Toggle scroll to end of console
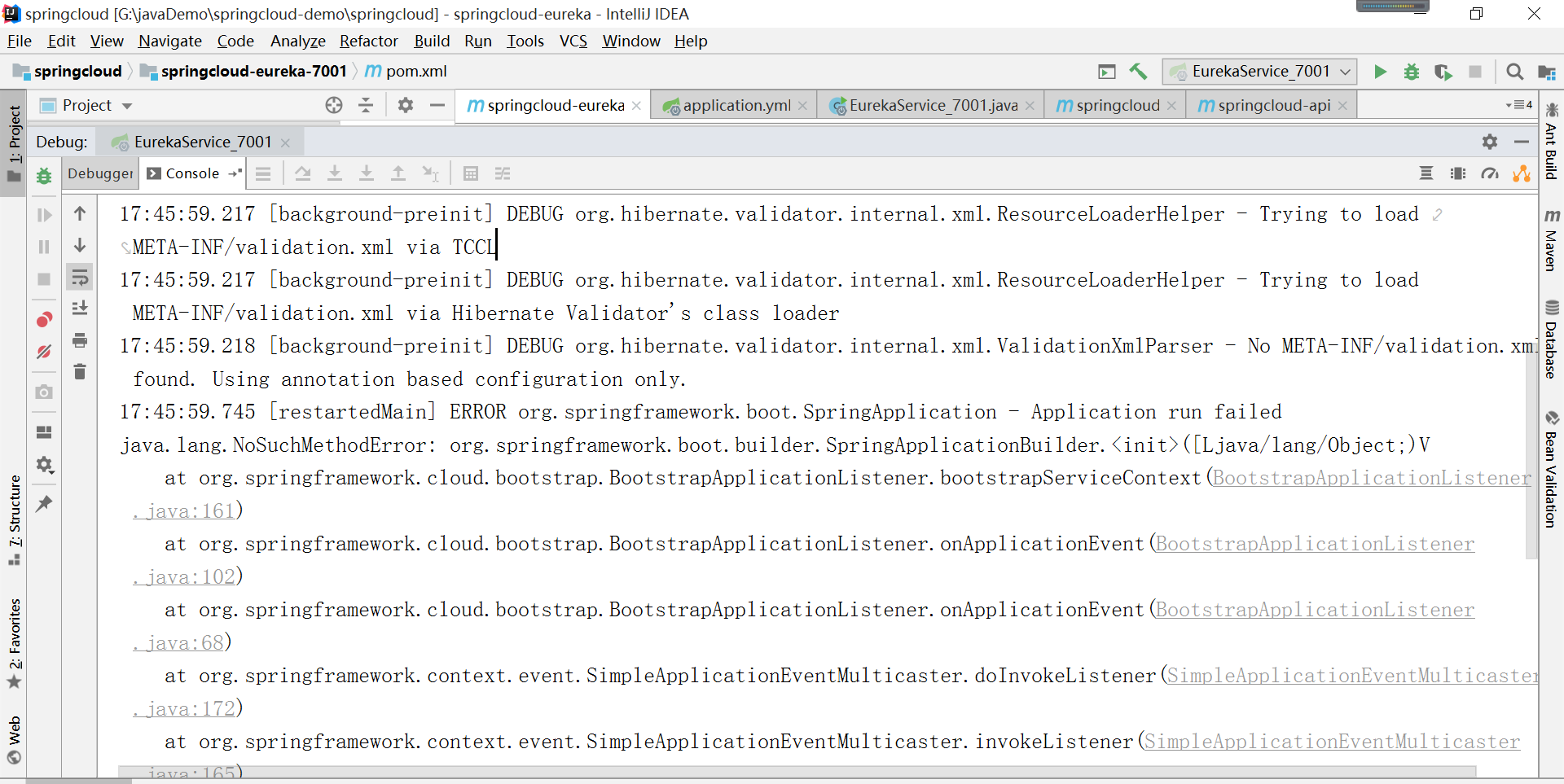 point(80,309)
